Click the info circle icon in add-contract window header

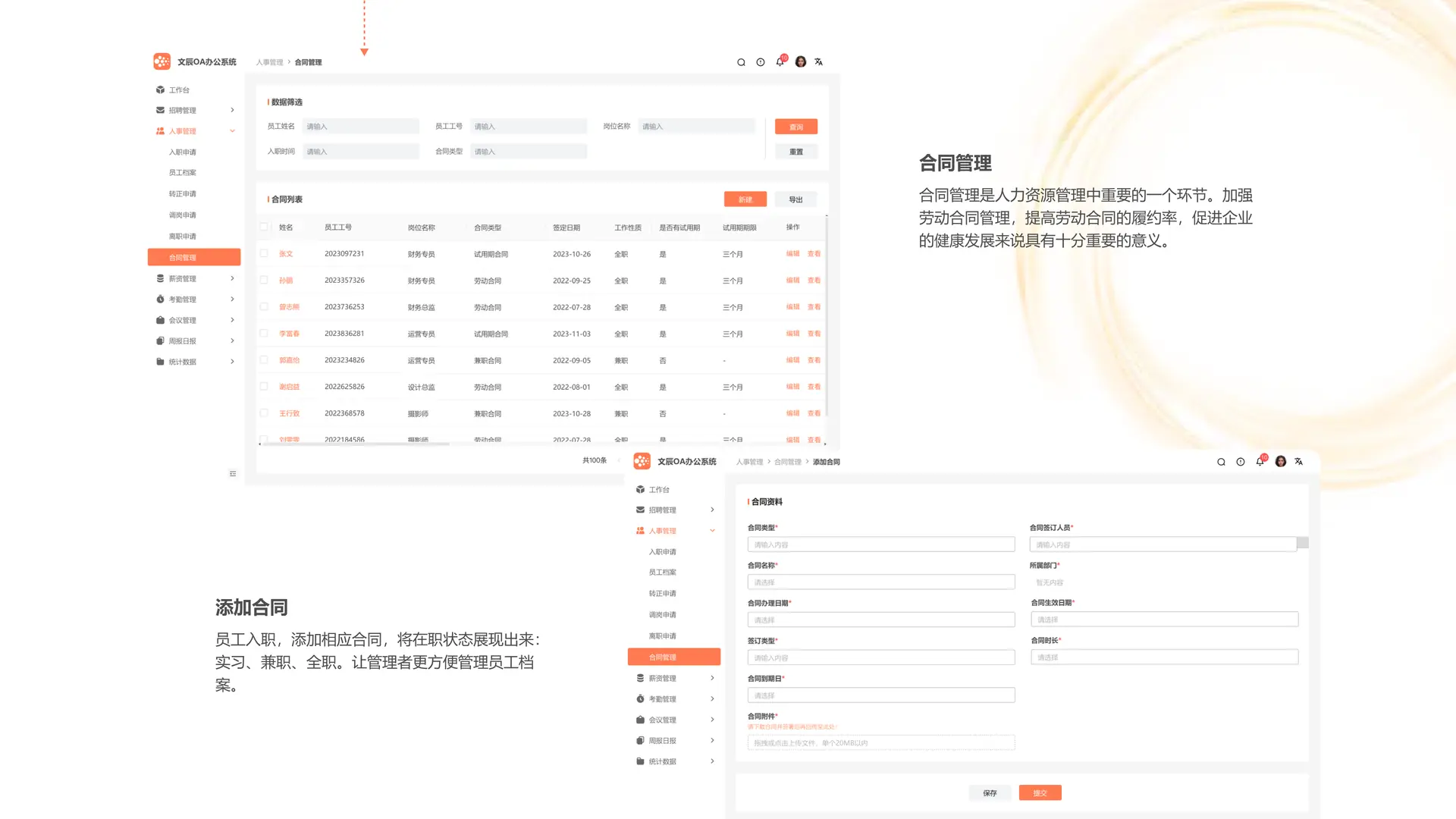(x=1241, y=462)
